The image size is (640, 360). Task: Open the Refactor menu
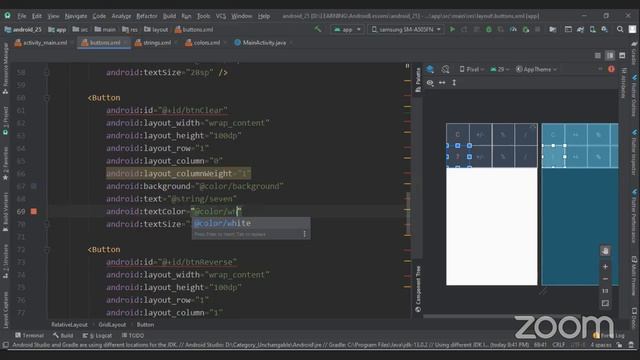[147, 16]
